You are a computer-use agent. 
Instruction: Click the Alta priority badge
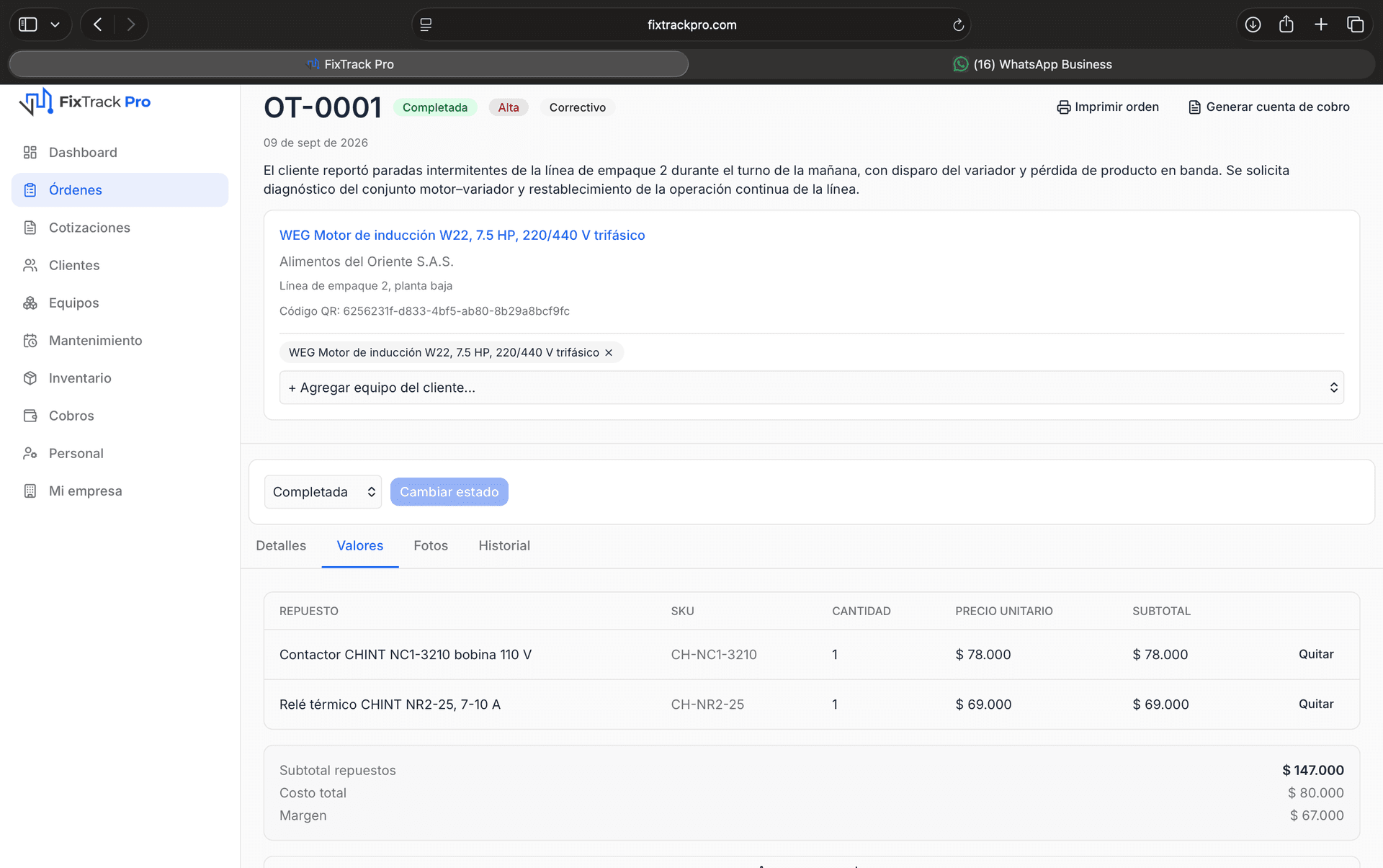(x=509, y=107)
